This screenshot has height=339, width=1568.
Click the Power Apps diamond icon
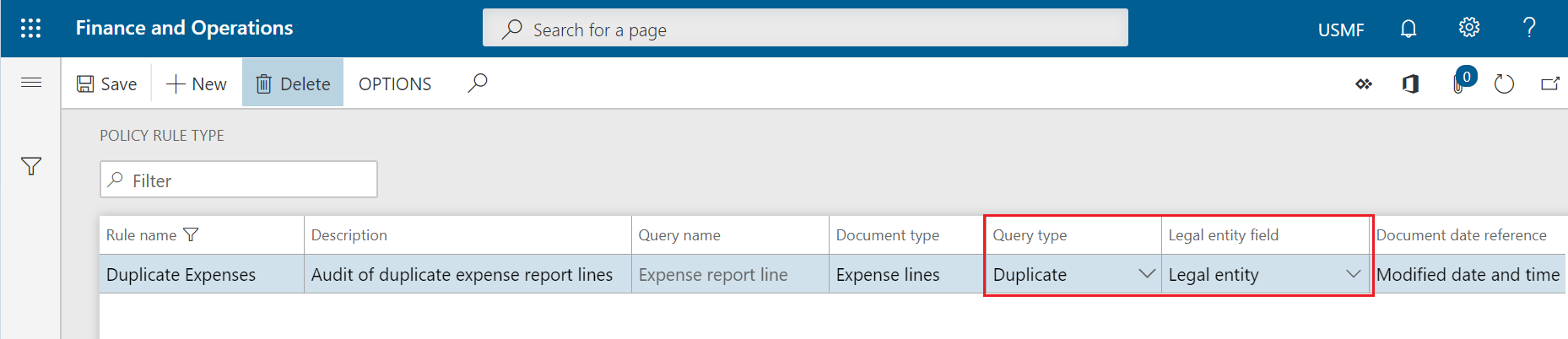[1364, 83]
